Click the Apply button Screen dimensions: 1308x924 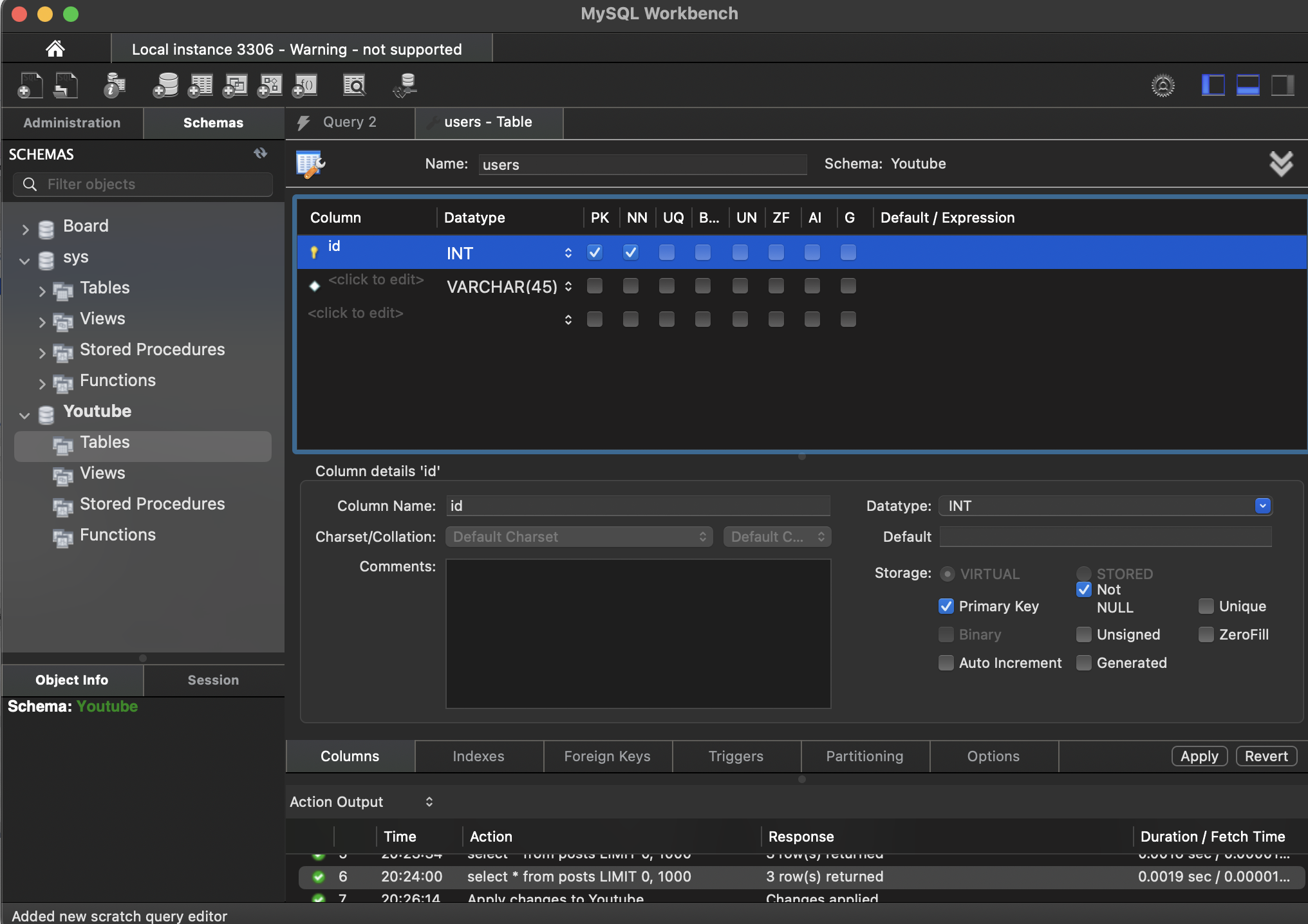[x=1199, y=756]
